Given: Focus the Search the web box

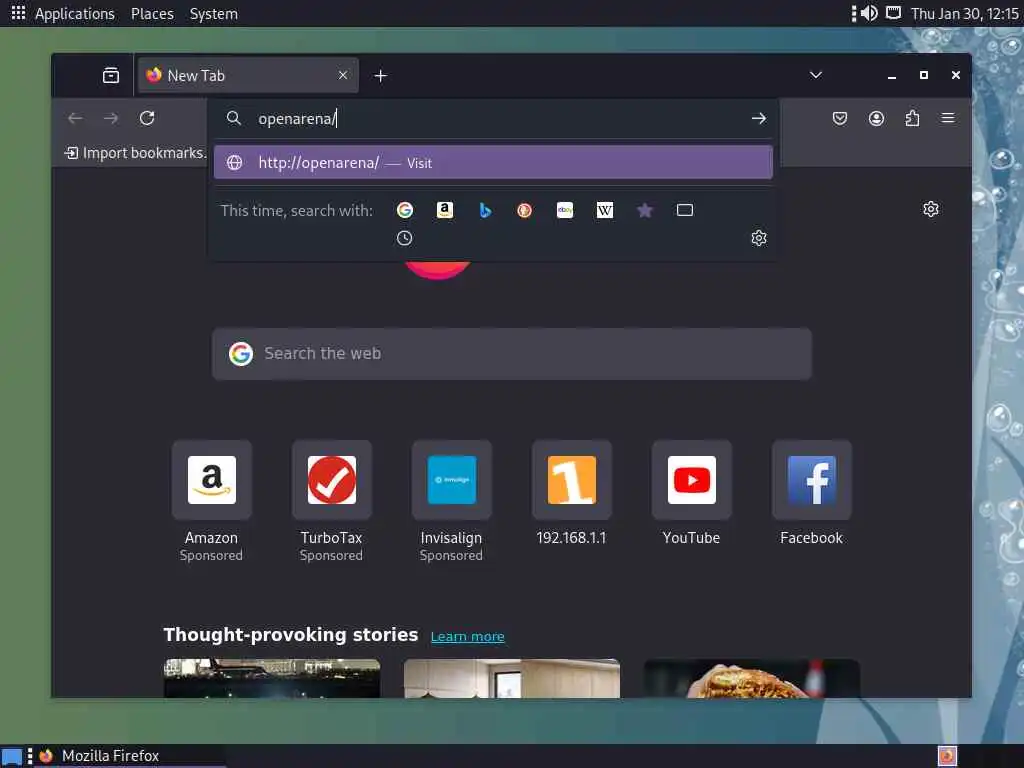Looking at the screenshot, I should 511,353.
